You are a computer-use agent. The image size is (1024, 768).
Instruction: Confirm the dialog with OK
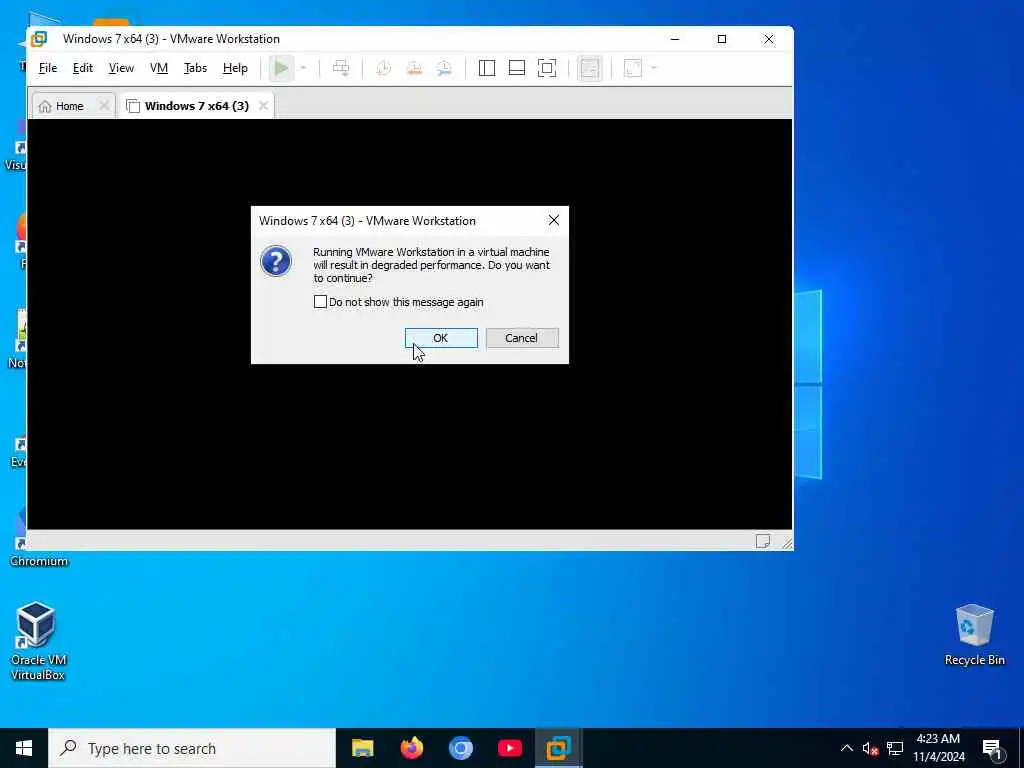pyautogui.click(x=441, y=338)
